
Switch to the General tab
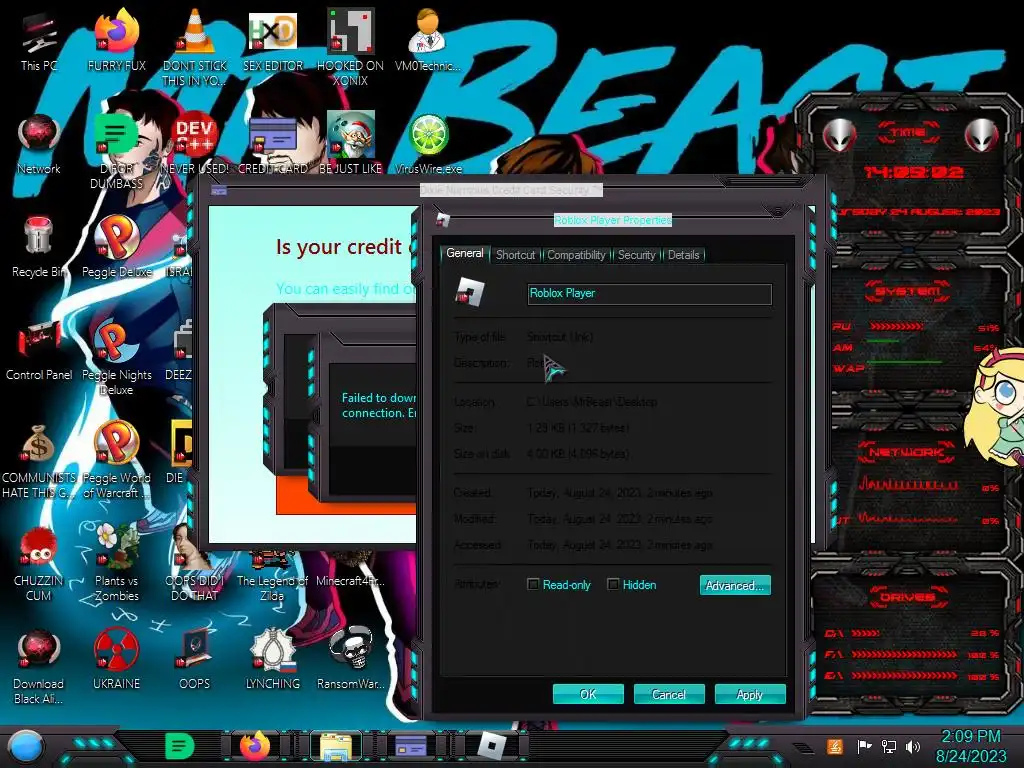(x=464, y=253)
